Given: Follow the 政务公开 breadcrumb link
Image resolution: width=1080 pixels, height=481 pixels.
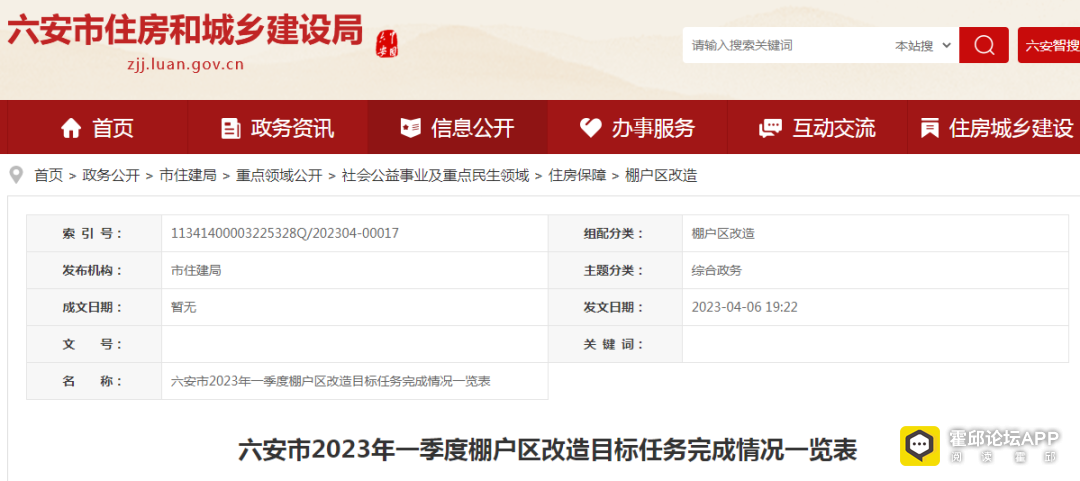Looking at the screenshot, I should [x=111, y=176].
